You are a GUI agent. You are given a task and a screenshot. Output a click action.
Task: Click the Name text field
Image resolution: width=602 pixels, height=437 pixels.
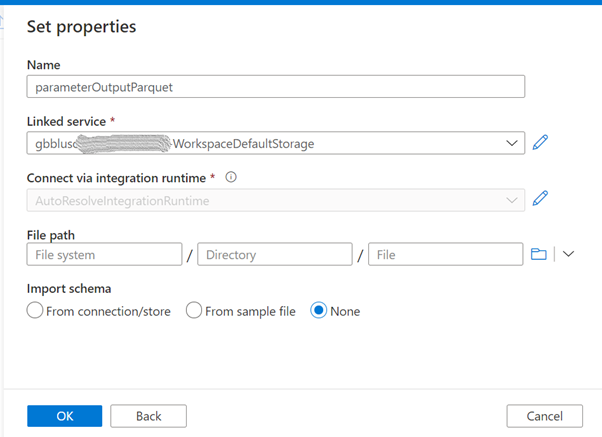(275, 87)
